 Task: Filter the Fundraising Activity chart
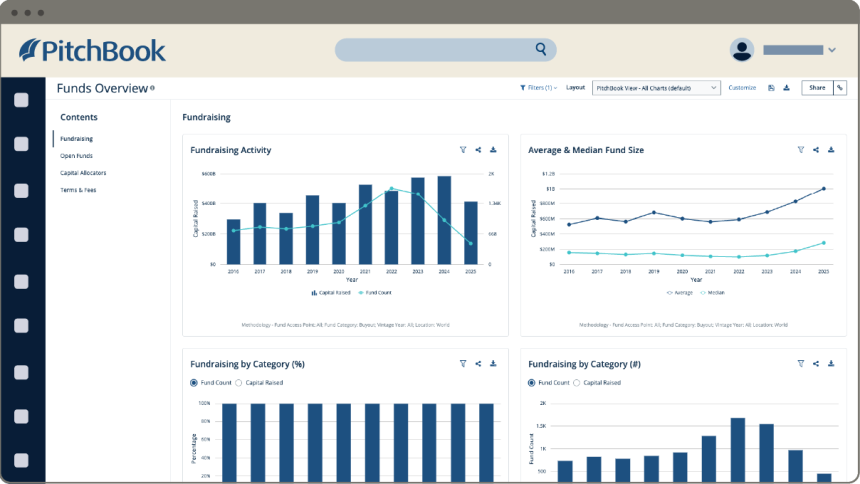tap(463, 150)
